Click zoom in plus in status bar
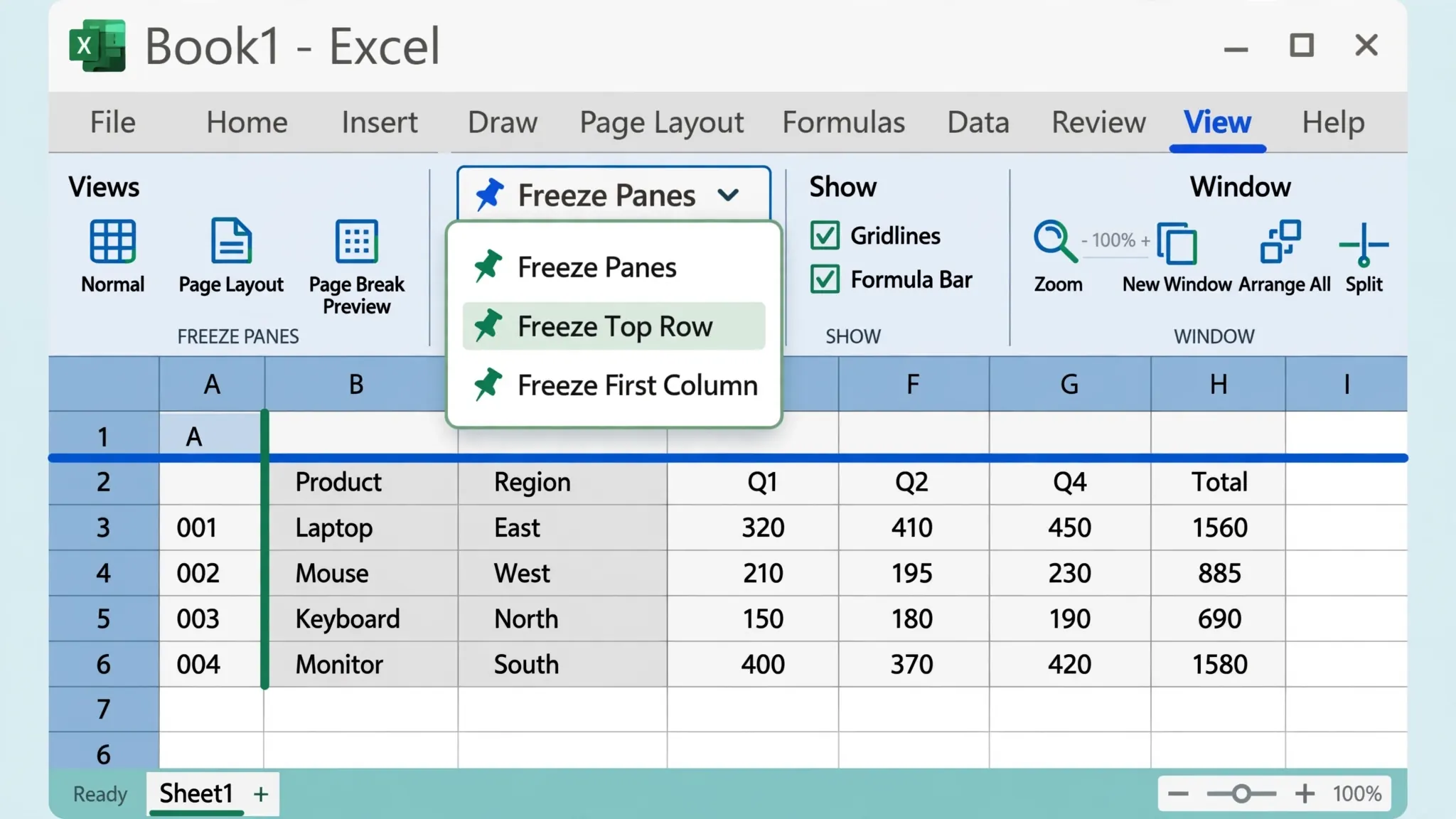Screen dimensions: 1456x819 click(1305, 794)
